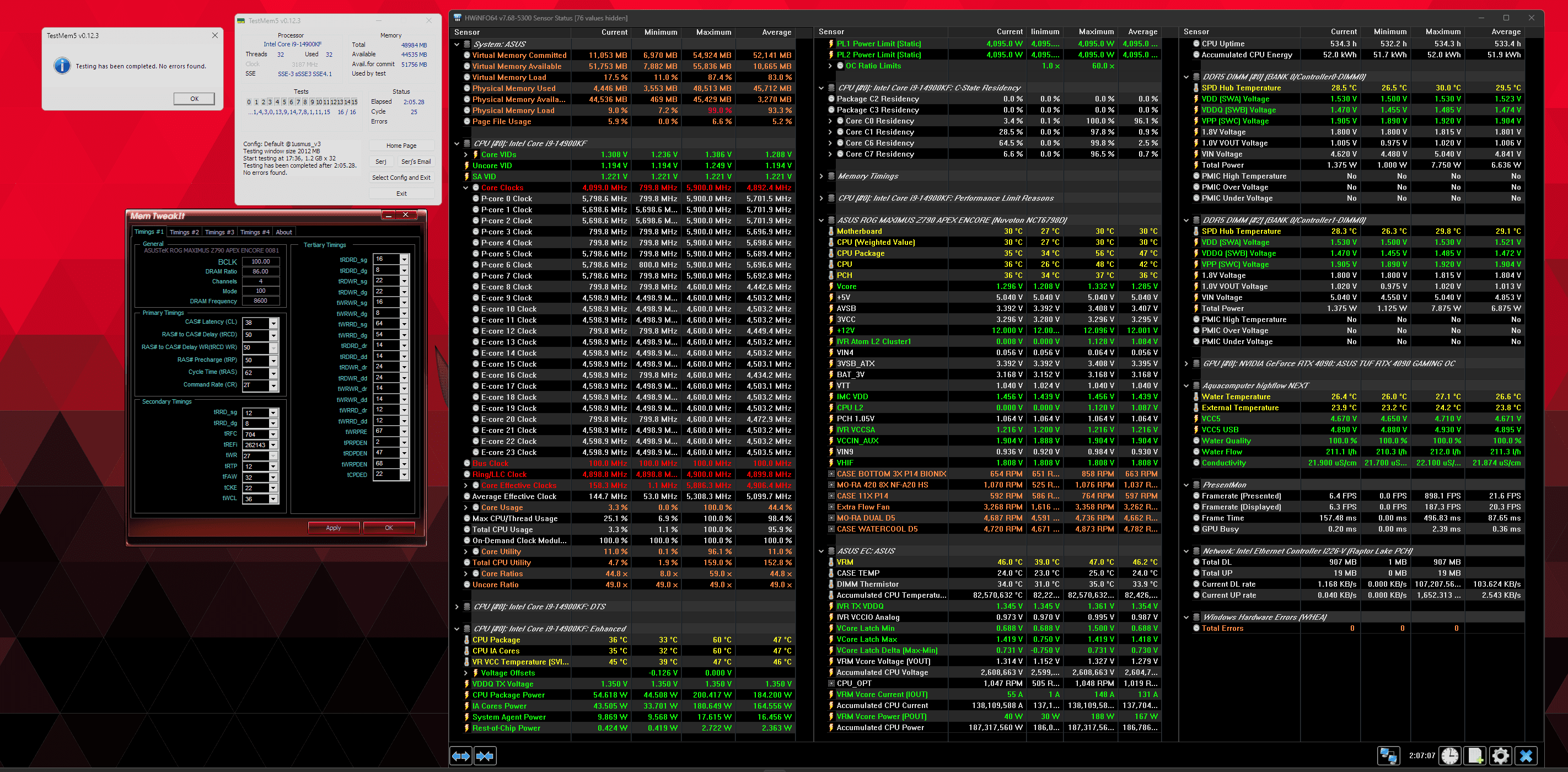Viewport: 1568px width, 772px height.
Task: Switch to Timings #4 tab
Action: click(254, 232)
